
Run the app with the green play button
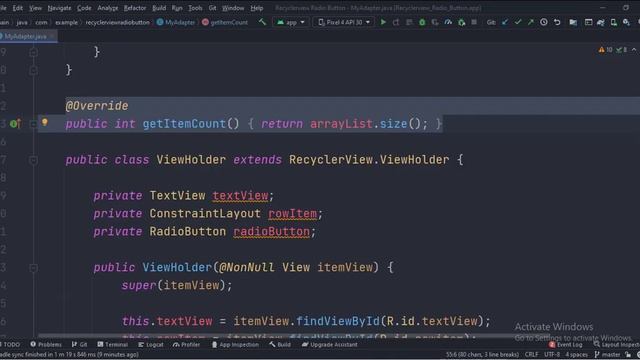tap(383, 22)
